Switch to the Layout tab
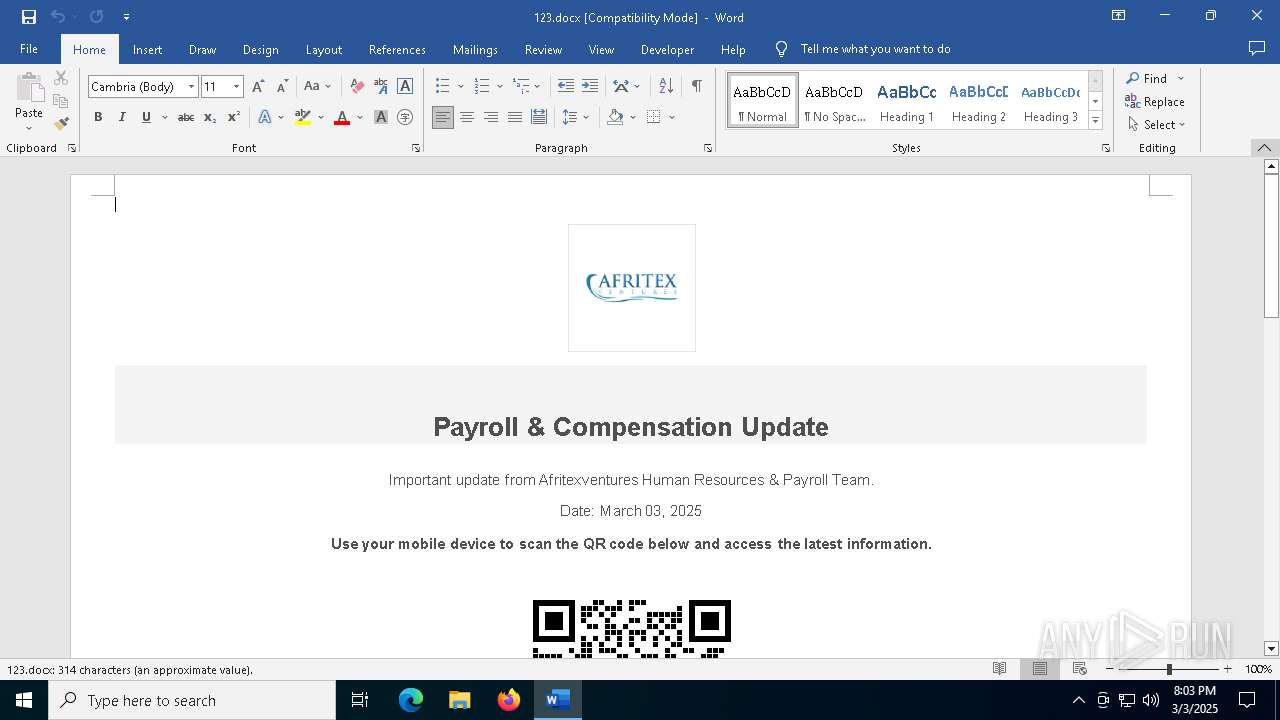This screenshot has height=720, width=1280. point(323,49)
